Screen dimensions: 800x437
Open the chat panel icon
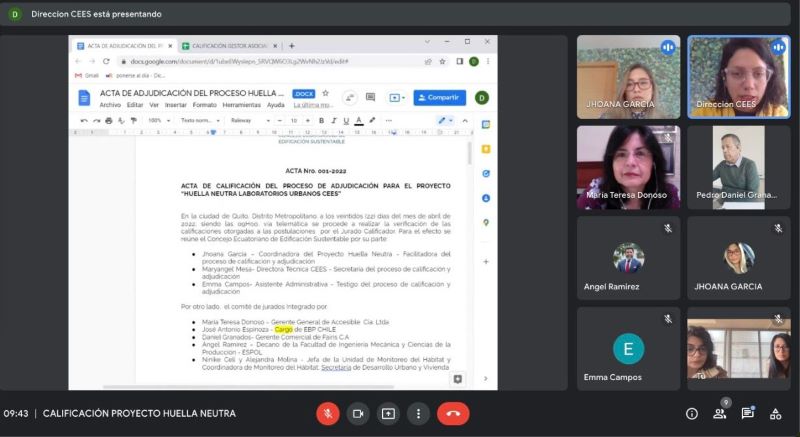click(x=747, y=413)
